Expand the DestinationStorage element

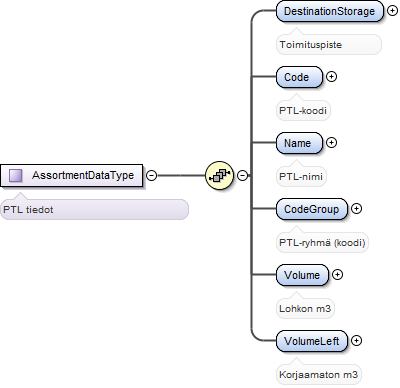(x=392, y=11)
